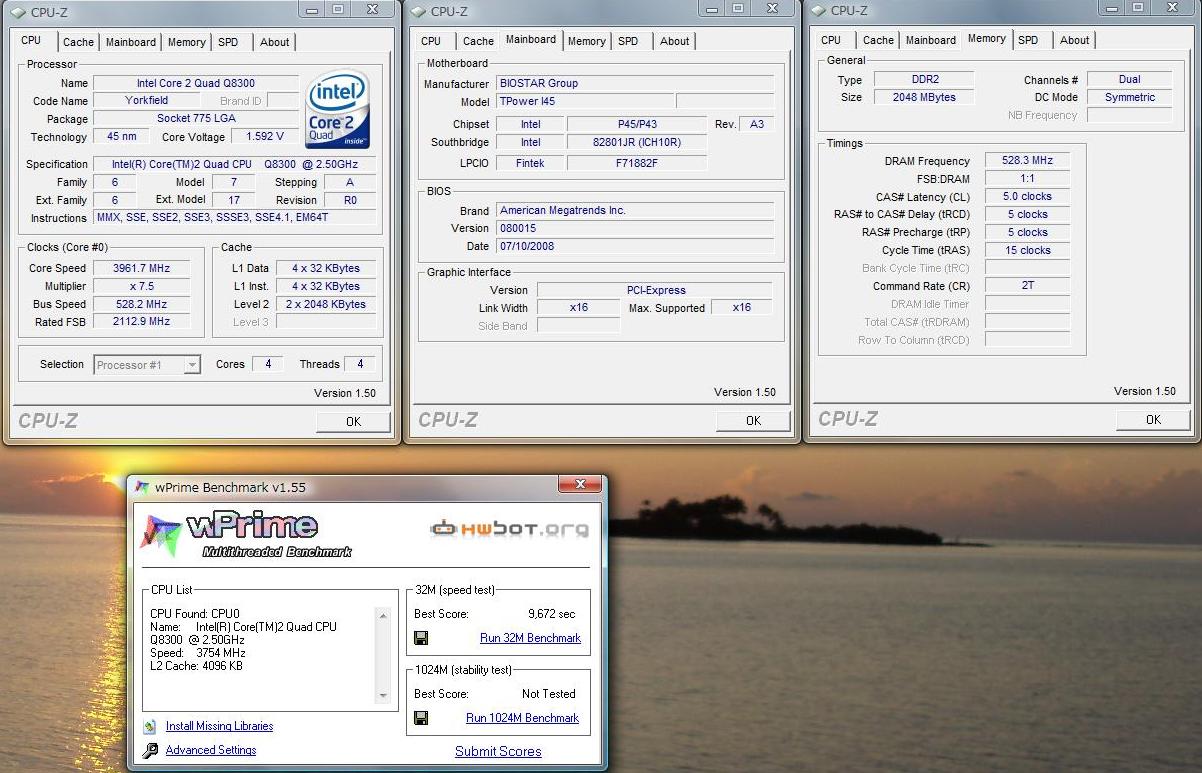Viewport: 1202px width, 773px height.
Task: Click the processor name Intel Core 2 Quad Q8300
Action: point(196,83)
